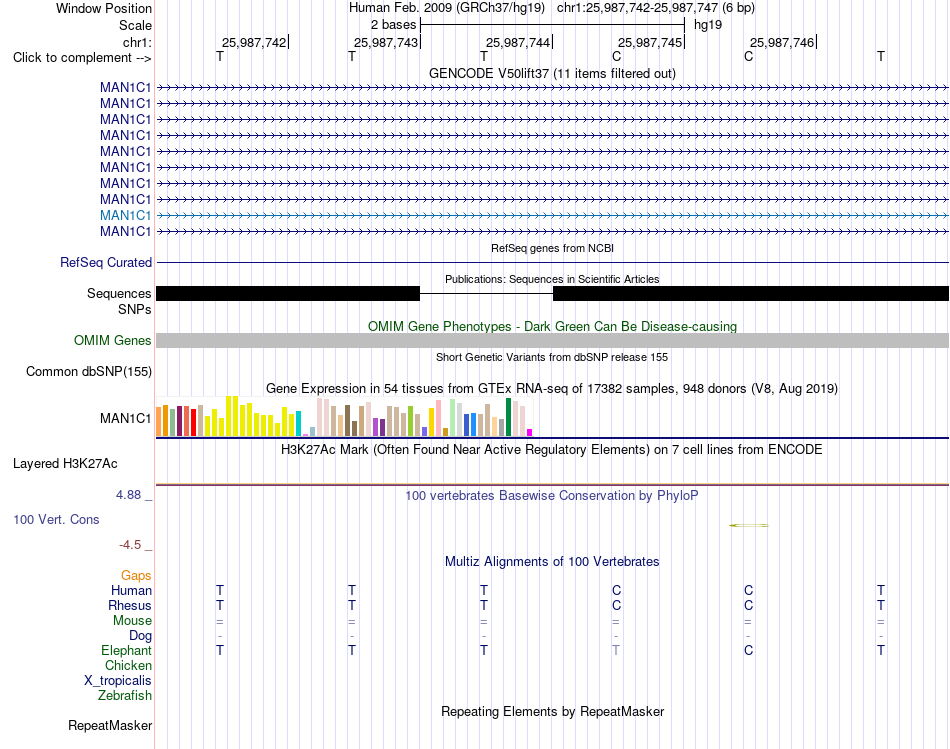Select the Dog alignment row label
Viewport: 950px width, 749px height.
pyautogui.click(x=140, y=635)
